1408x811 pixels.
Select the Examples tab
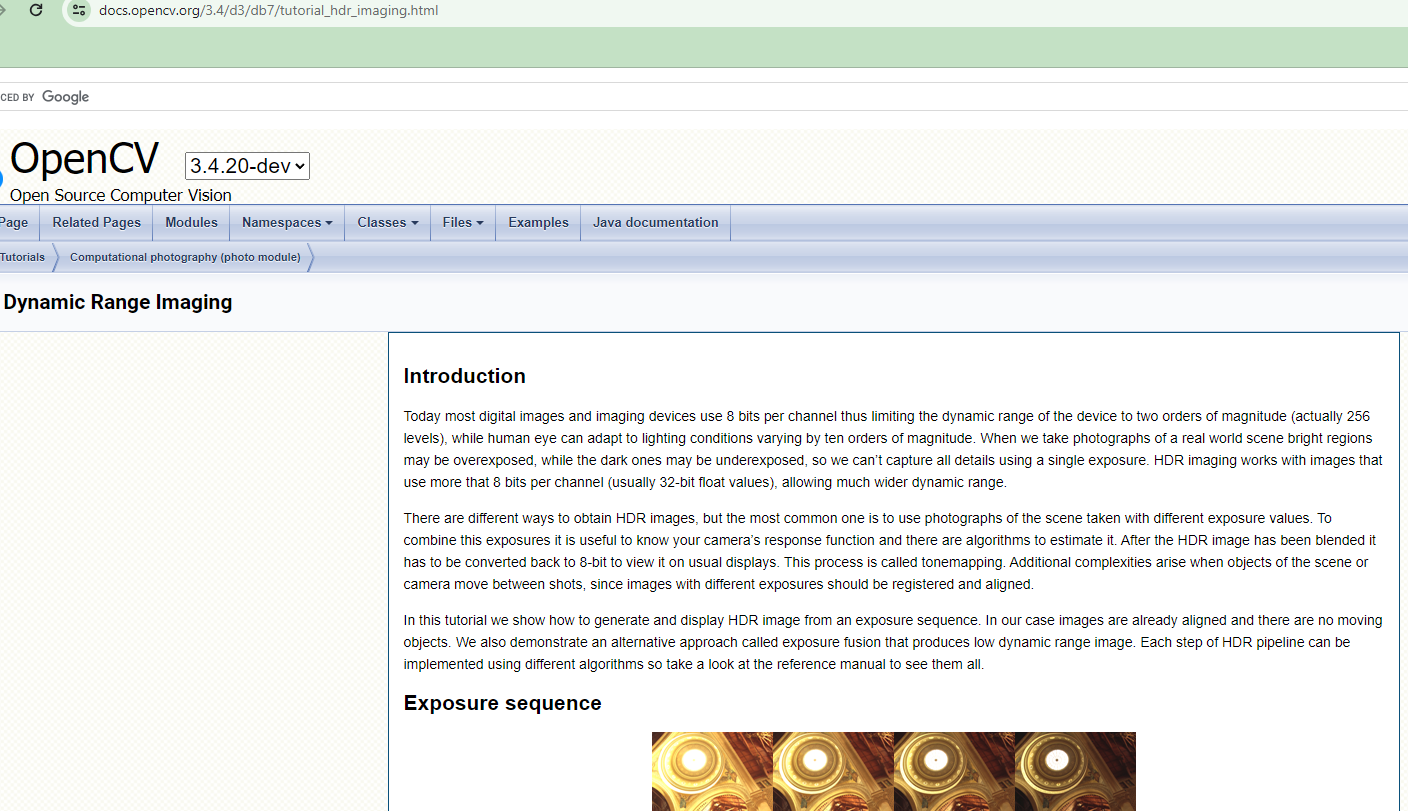click(x=538, y=223)
